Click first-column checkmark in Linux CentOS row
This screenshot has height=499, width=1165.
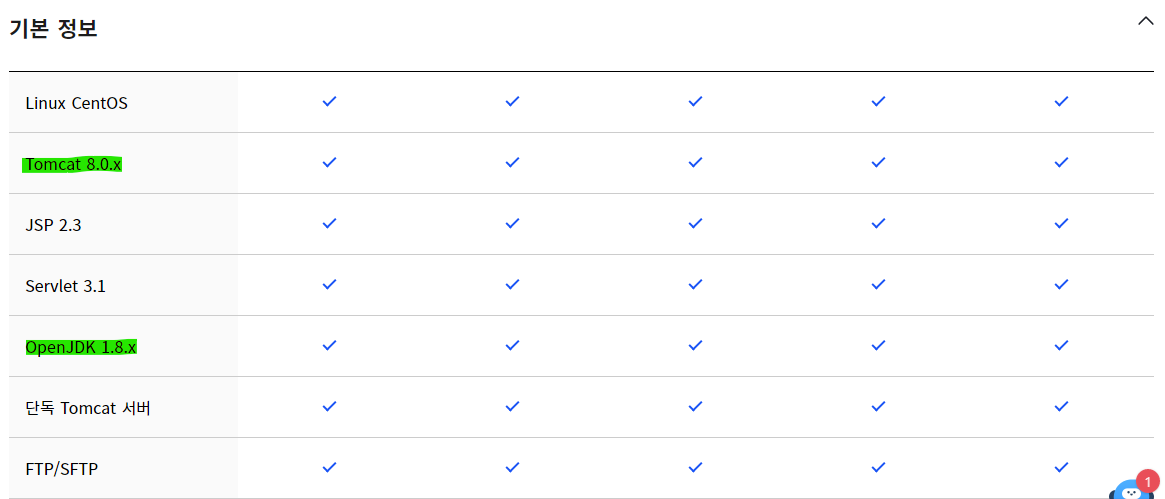point(329,102)
